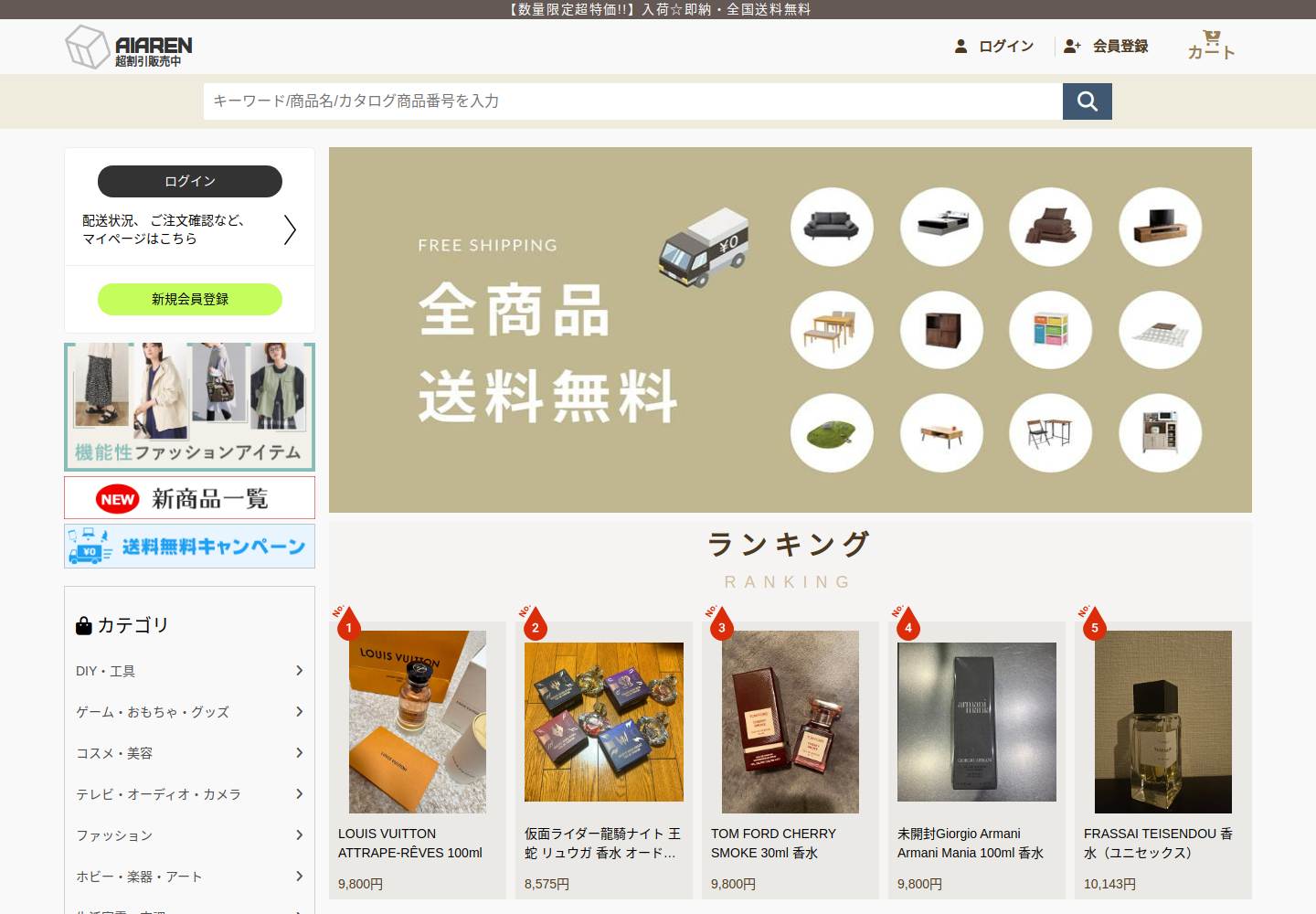Viewport: 1316px width, 914px height.
Task: Select the folding desk and chair icon
Action: click(x=1050, y=433)
